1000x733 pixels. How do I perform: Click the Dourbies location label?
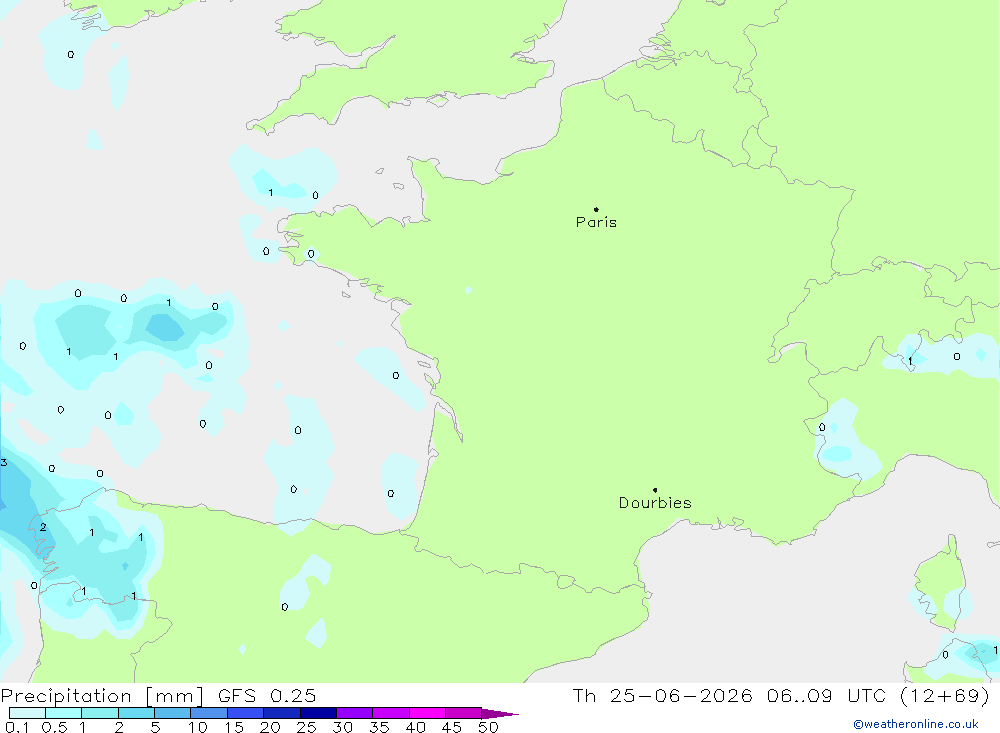(655, 503)
